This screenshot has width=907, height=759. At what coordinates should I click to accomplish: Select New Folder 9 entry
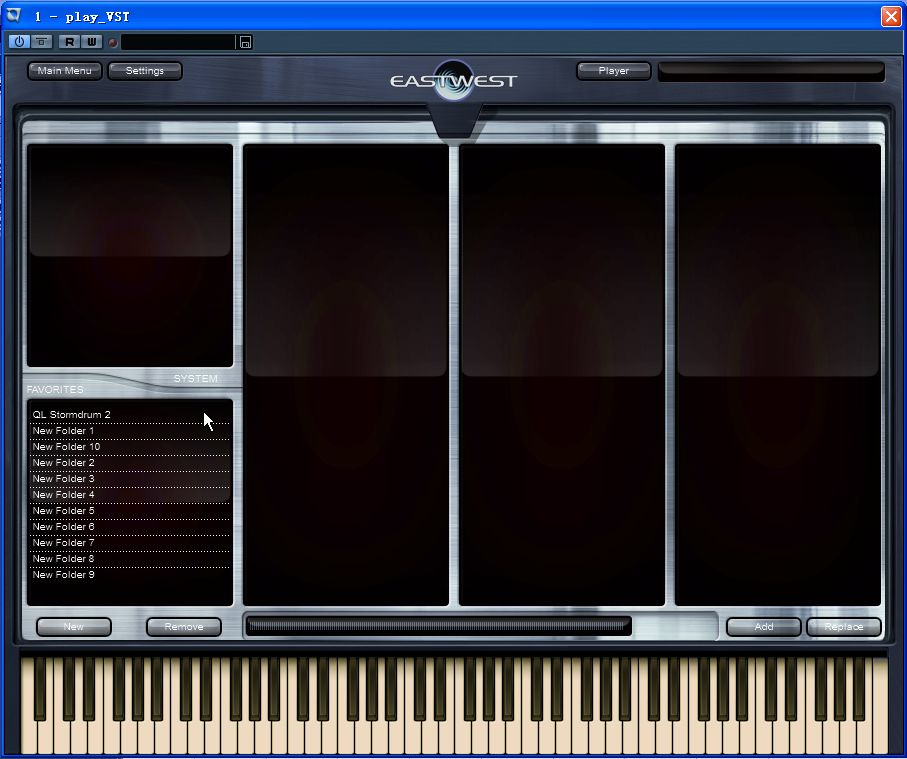pyautogui.click(x=130, y=575)
